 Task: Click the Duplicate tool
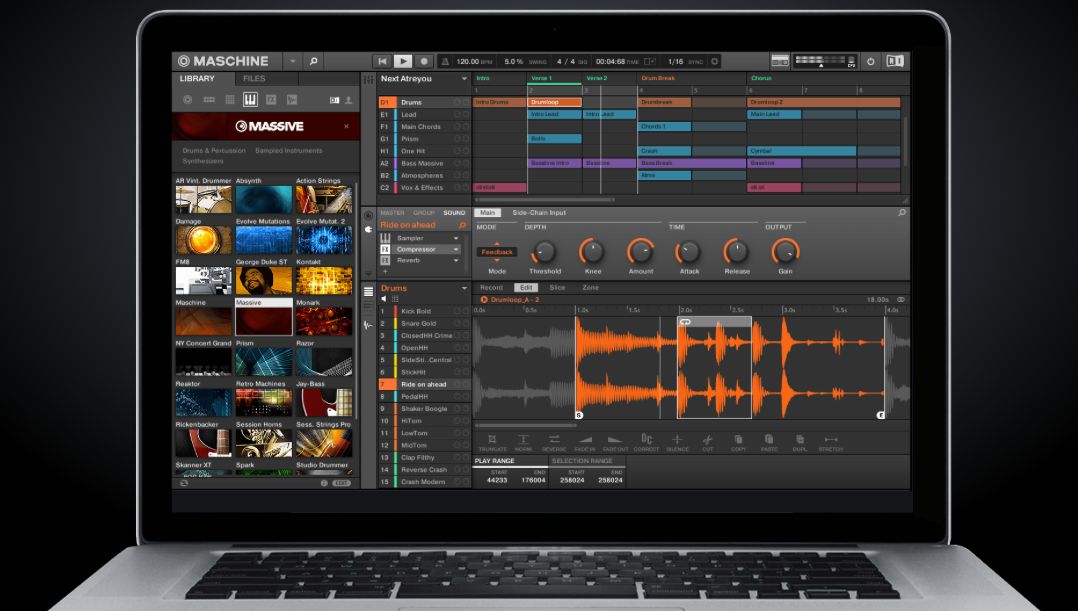800,443
